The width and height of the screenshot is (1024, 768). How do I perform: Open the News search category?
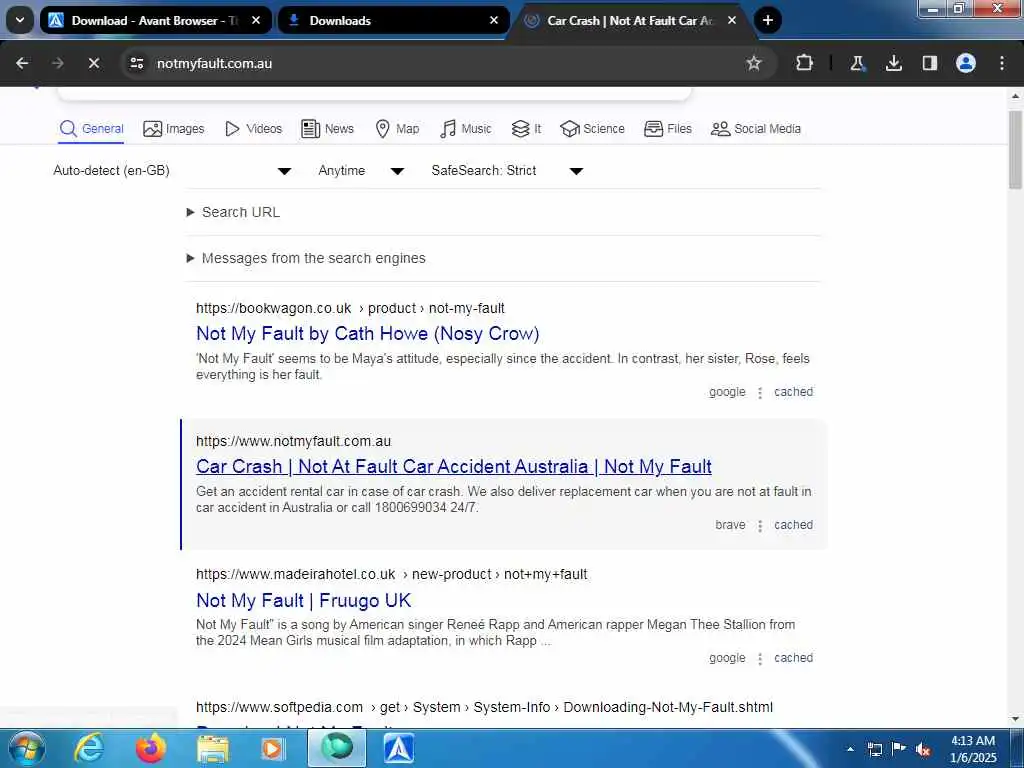(x=327, y=129)
